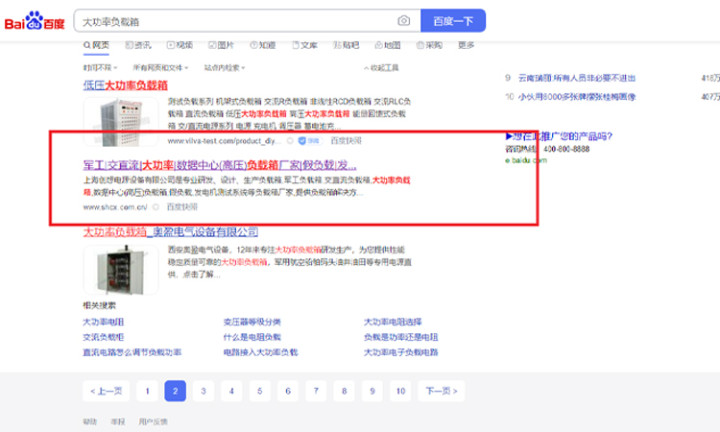Open 百度快照 for vilva-test result

point(346,141)
